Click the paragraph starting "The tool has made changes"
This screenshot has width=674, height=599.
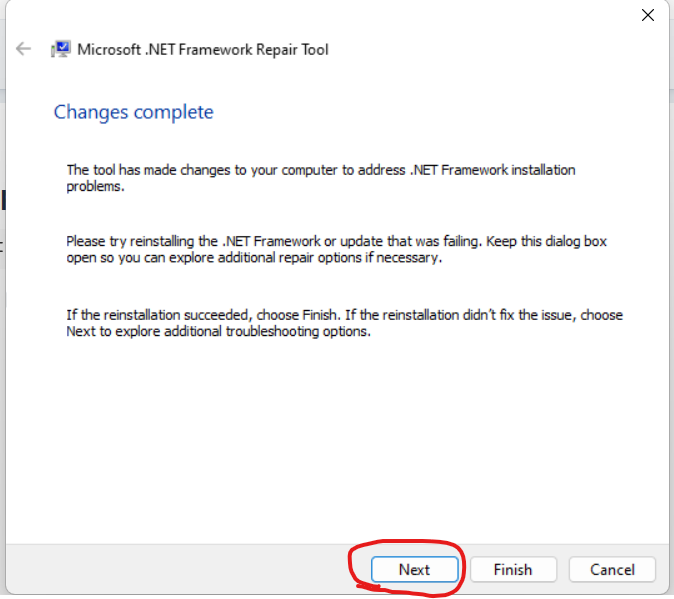[321, 178]
